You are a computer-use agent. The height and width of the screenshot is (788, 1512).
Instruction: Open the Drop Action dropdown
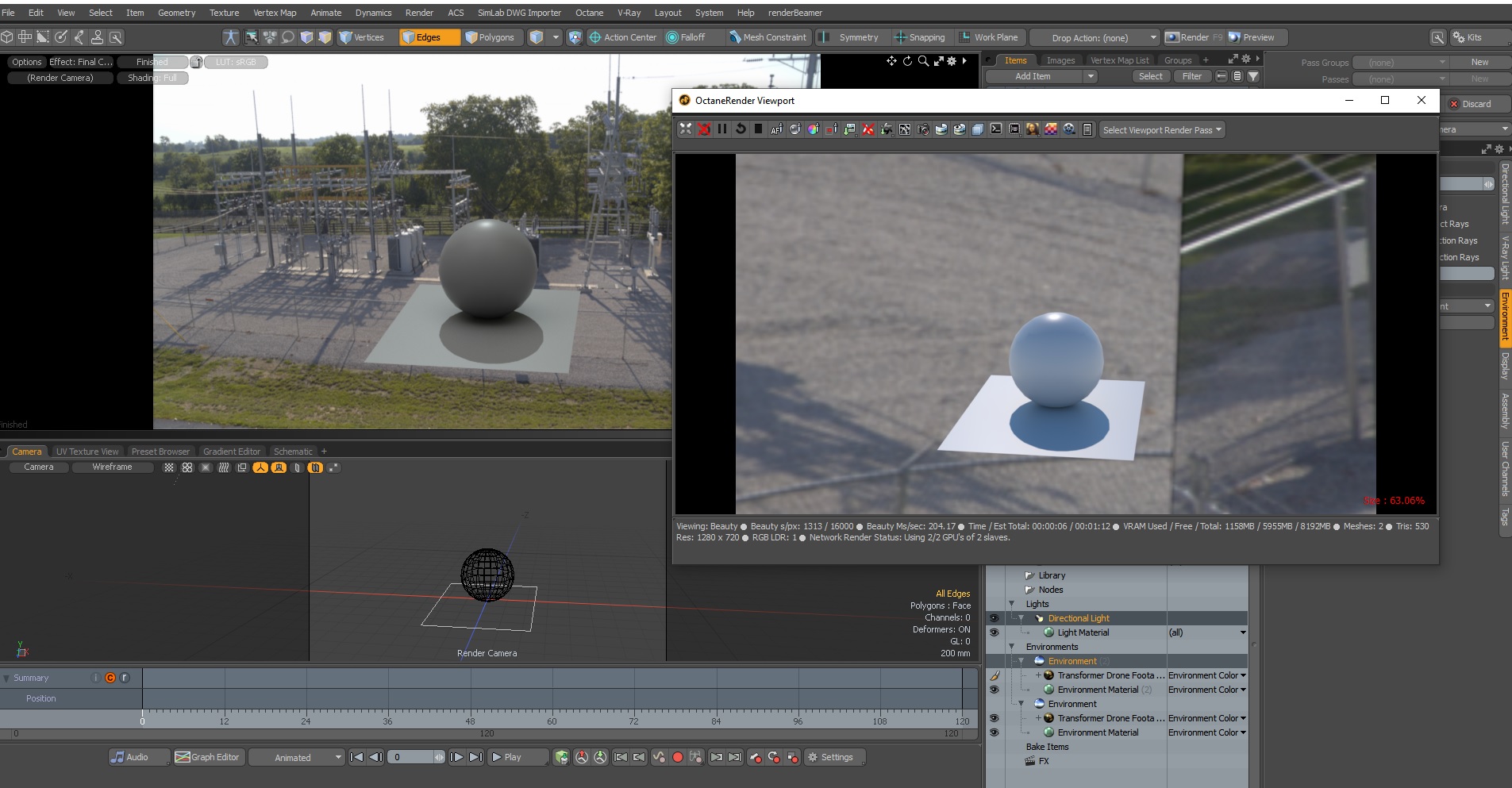[x=1095, y=37]
